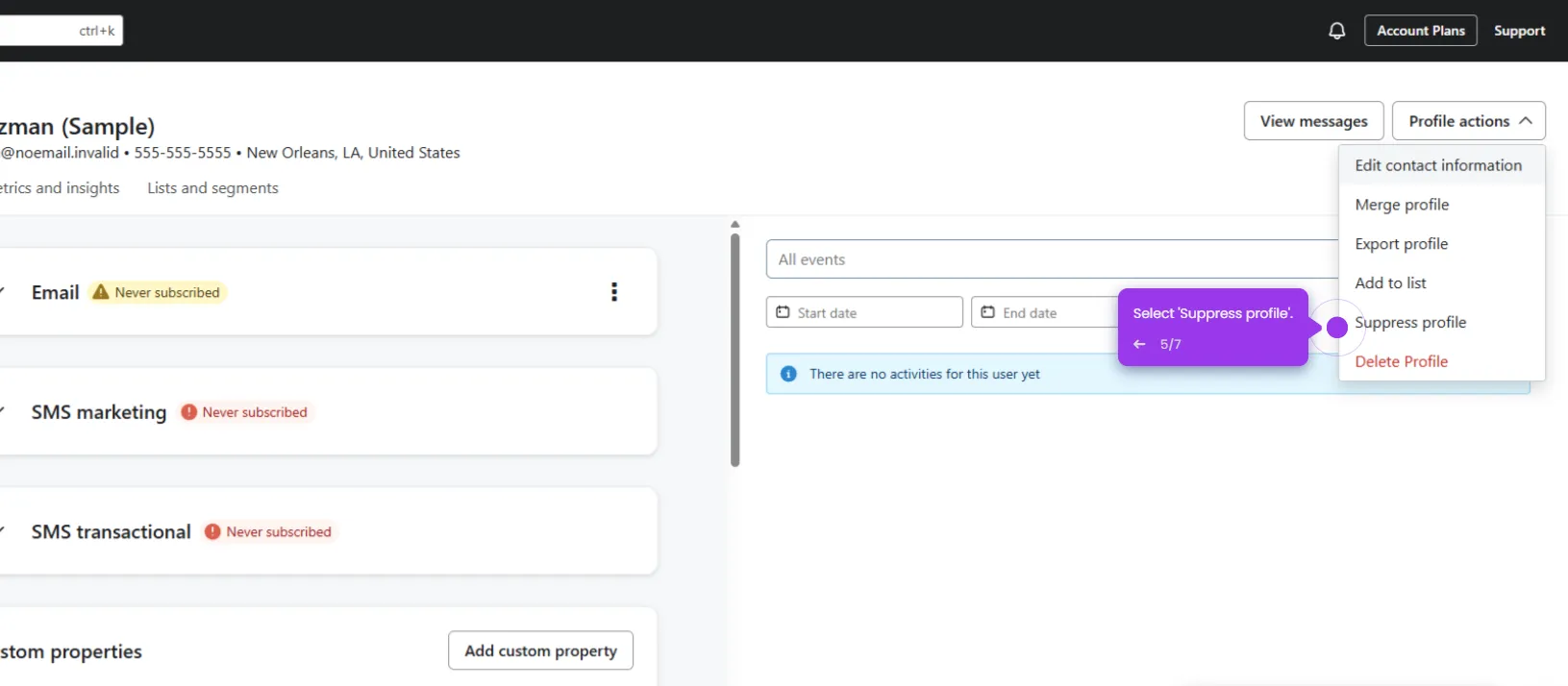This screenshot has height=686, width=1568.
Task: Click the back arrow in the purple tooltip
Action: [1139, 344]
